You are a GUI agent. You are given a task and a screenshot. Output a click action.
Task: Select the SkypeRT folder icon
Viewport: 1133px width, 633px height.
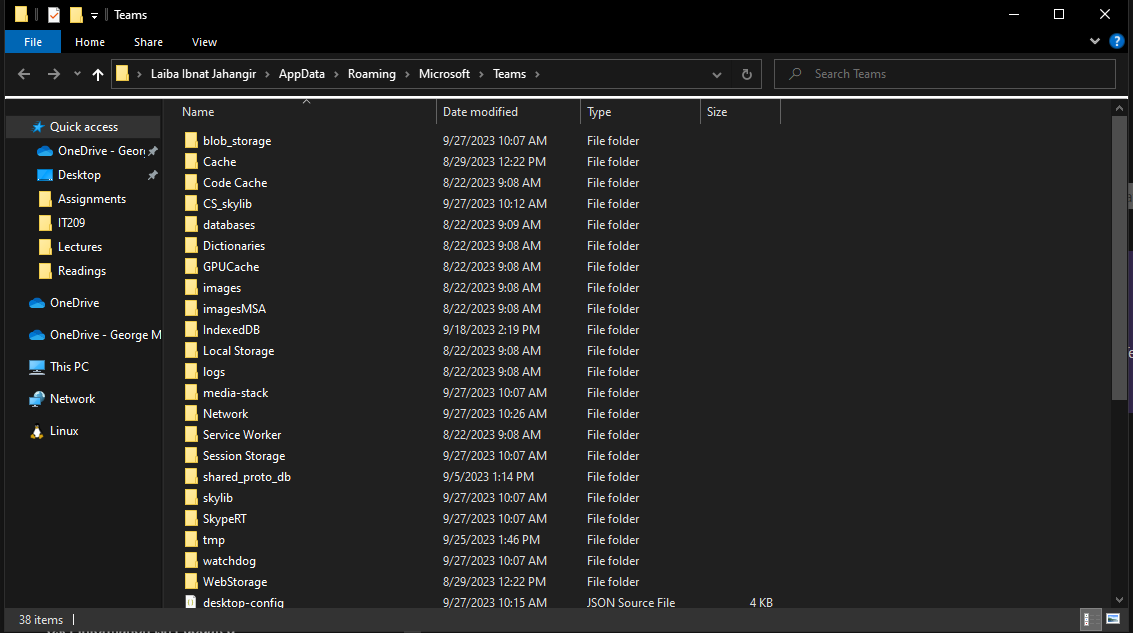(191, 518)
